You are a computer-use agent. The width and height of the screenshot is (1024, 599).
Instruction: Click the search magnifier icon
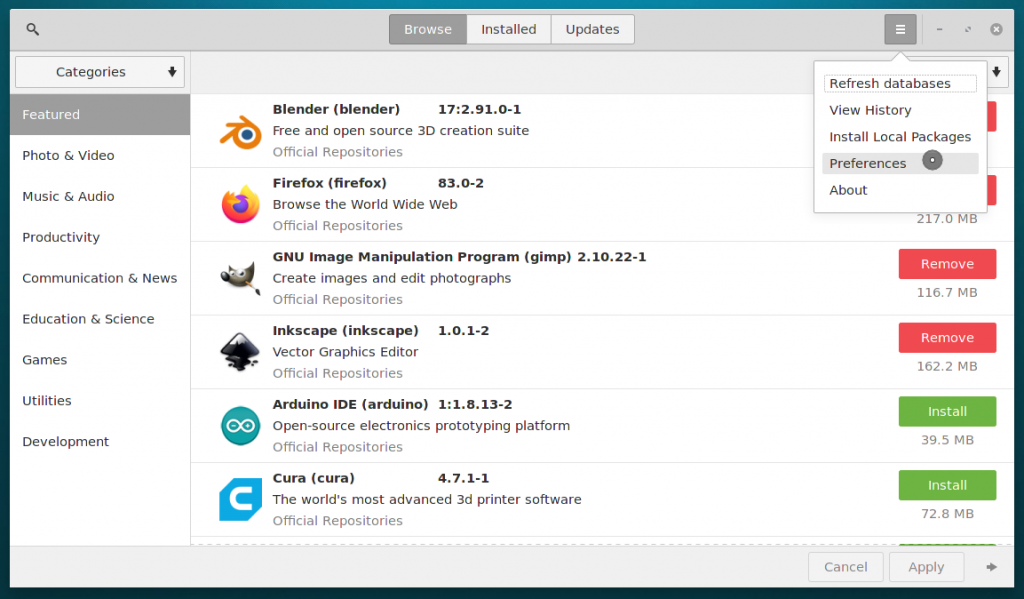point(33,29)
